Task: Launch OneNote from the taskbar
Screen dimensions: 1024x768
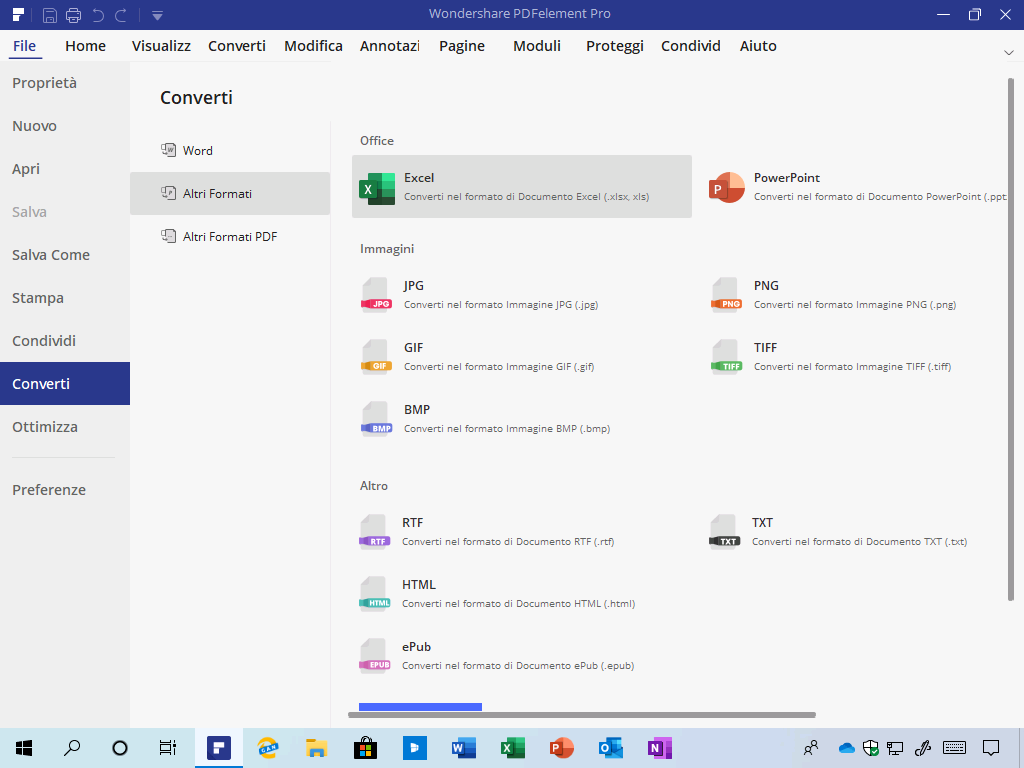Action: click(660, 748)
